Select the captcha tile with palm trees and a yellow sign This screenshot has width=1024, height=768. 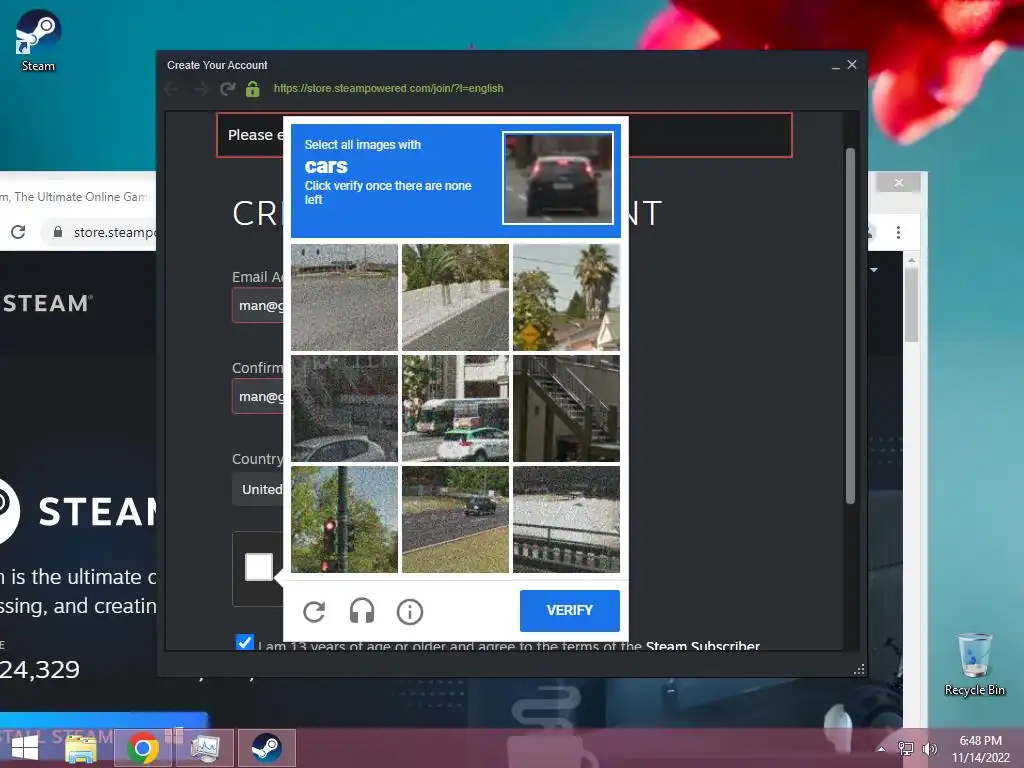pos(566,297)
